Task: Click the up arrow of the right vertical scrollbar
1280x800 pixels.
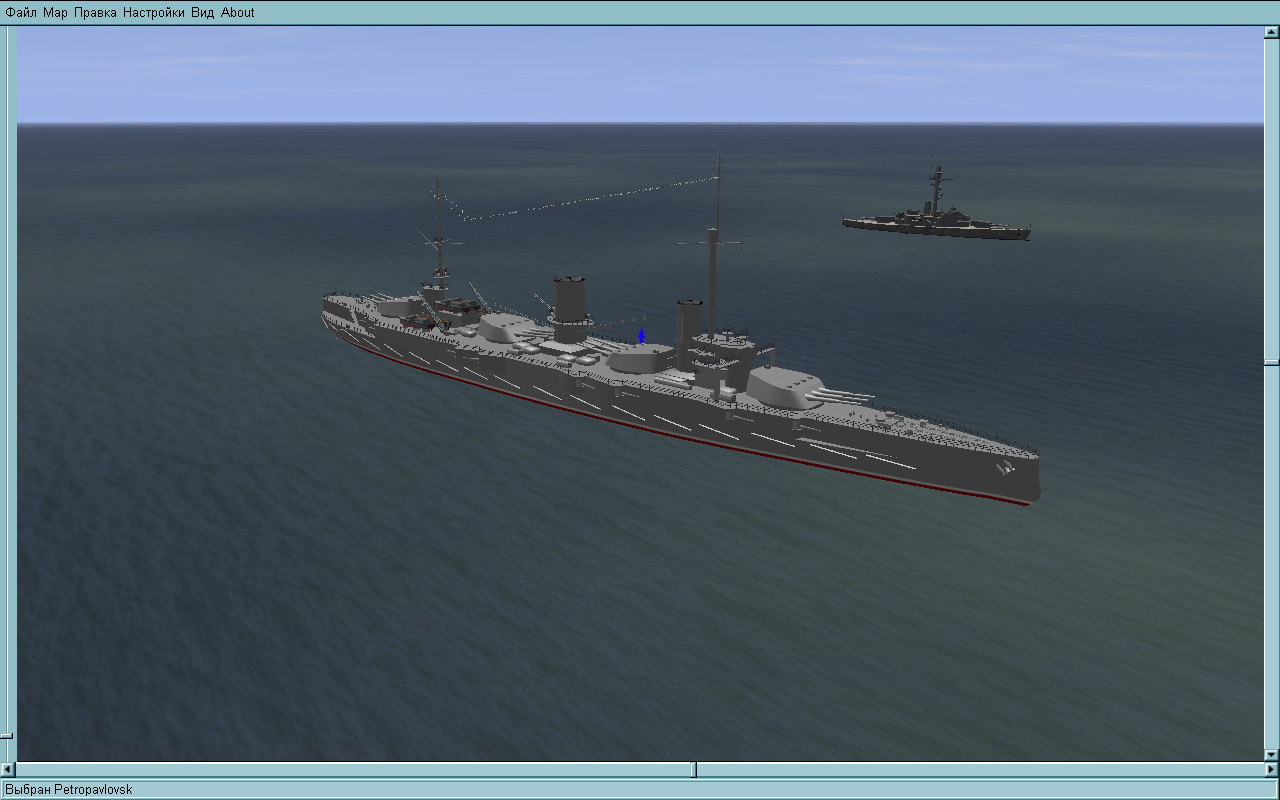Action: tap(1272, 32)
